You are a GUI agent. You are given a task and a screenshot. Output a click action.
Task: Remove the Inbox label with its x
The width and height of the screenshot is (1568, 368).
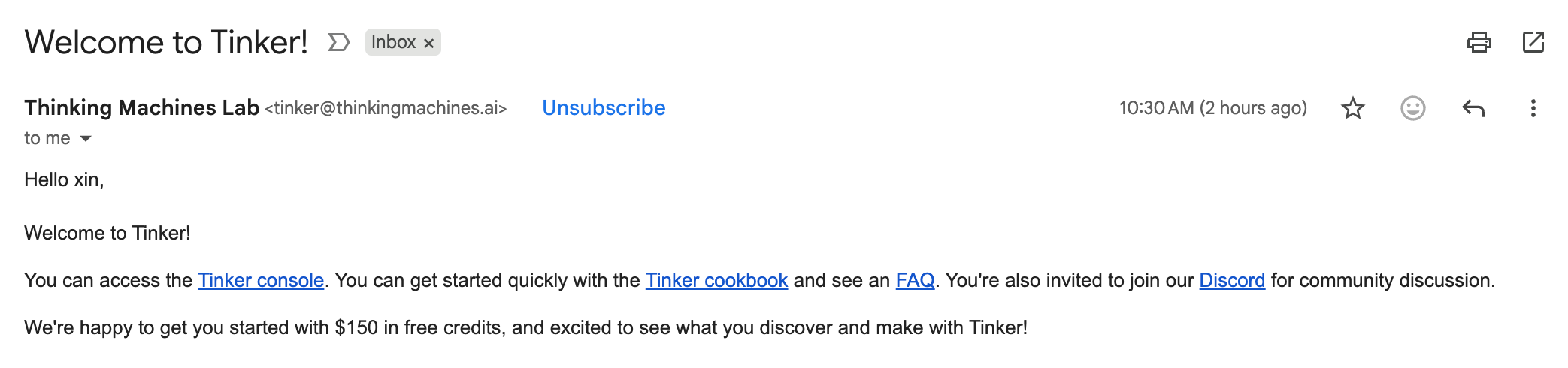pyautogui.click(x=429, y=43)
